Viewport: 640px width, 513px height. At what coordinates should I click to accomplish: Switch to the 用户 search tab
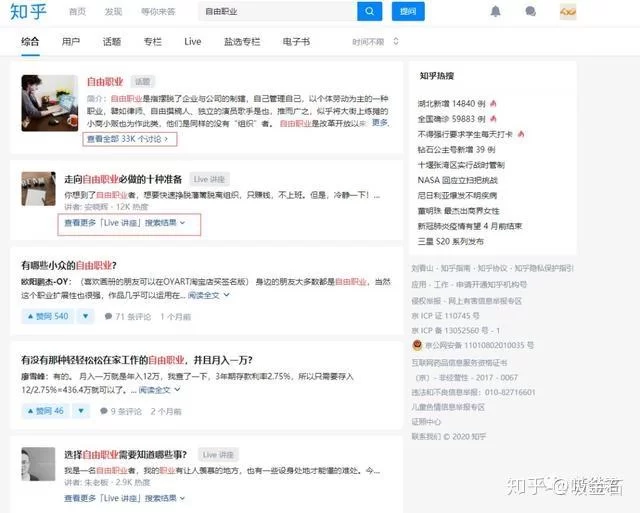(70, 42)
